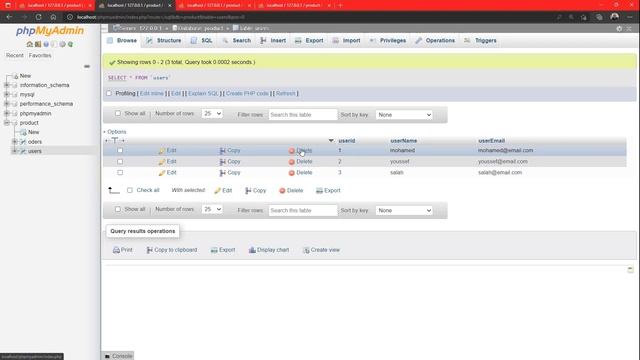Collapse product database node
The image size is (640, 360).
[7, 122]
